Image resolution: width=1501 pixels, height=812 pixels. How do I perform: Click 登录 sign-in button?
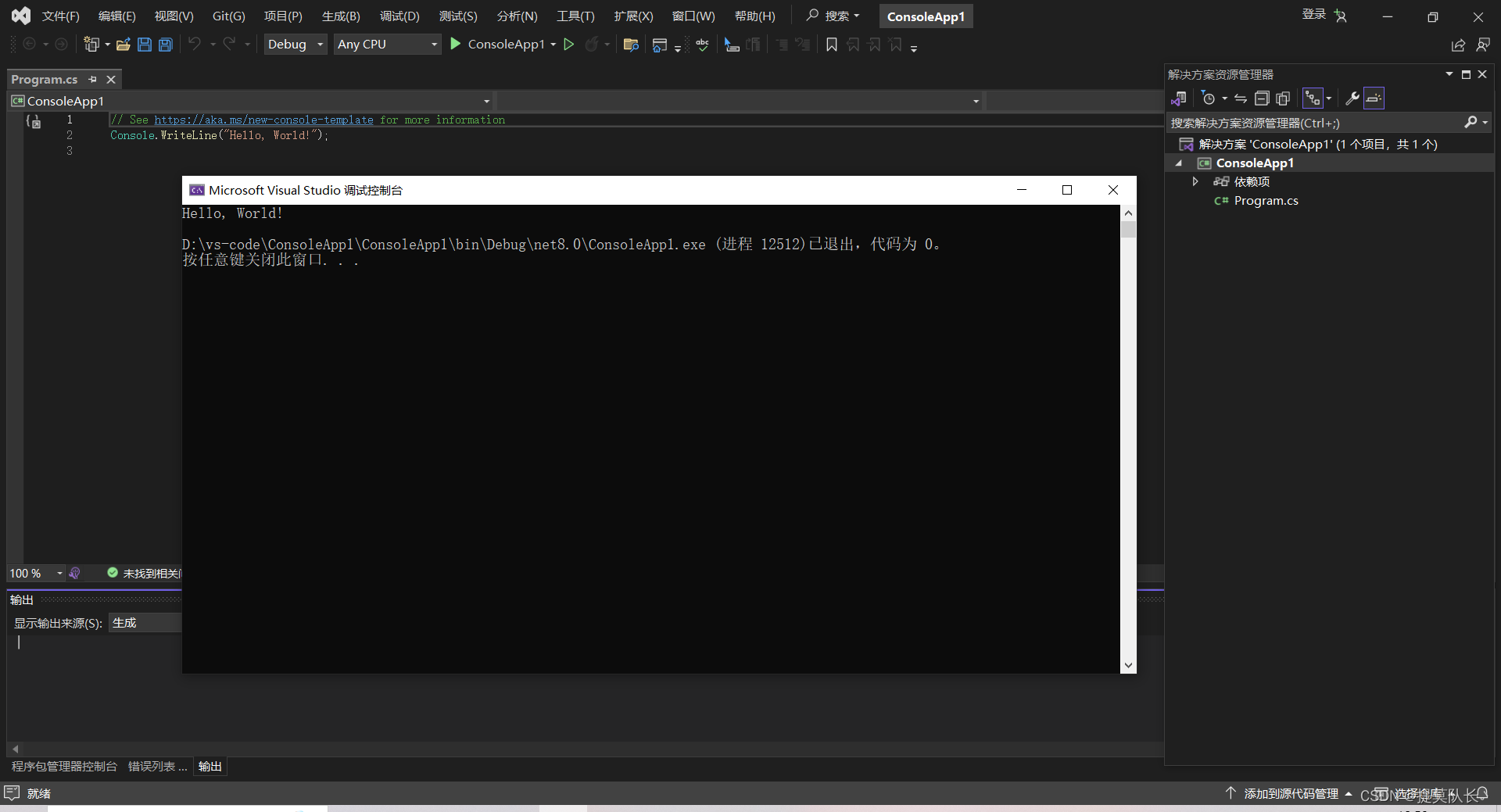pyautogui.click(x=1313, y=14)
